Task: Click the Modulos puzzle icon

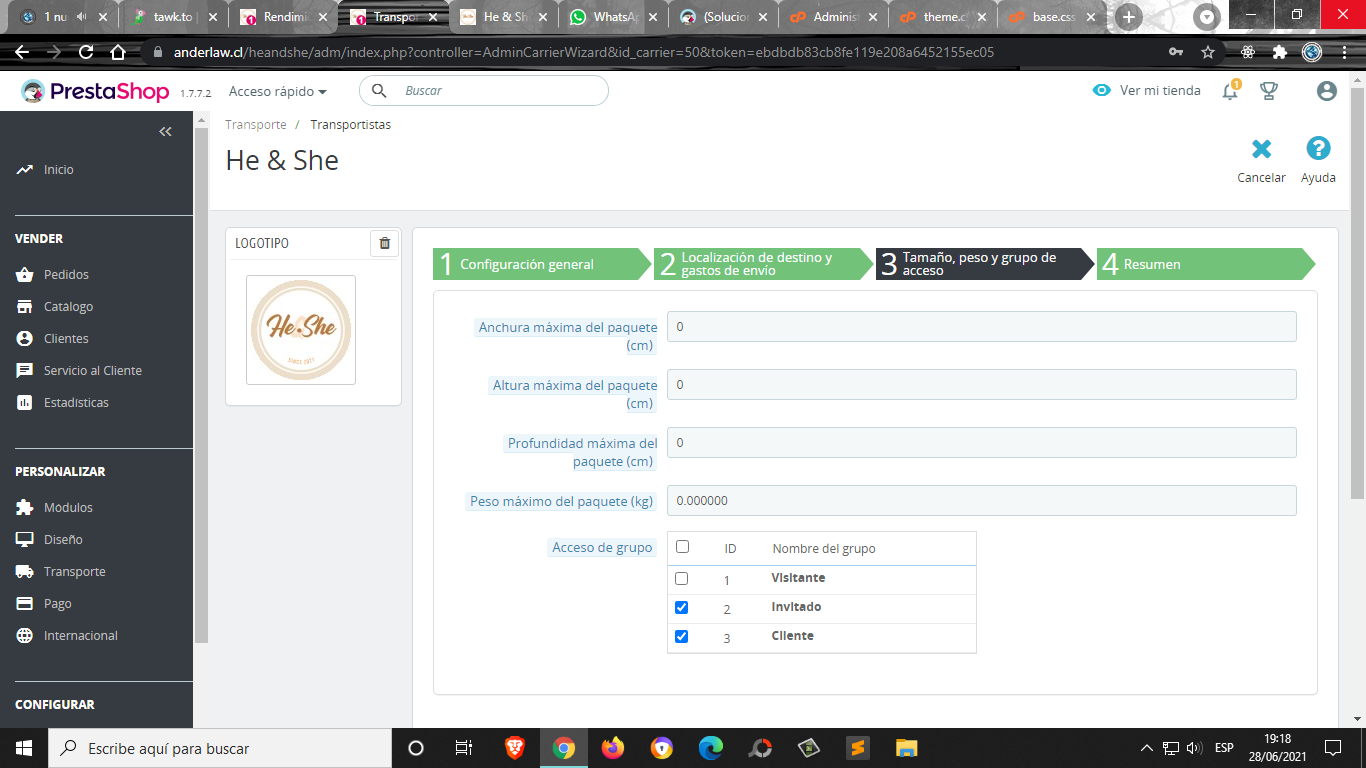Action: point(25,507)
